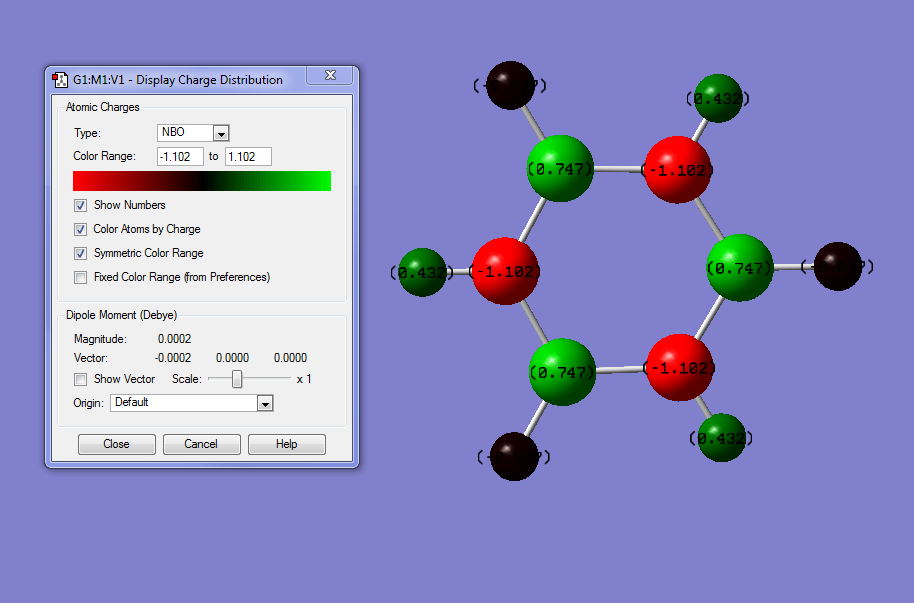Open the Origin Default dropdown
The height and width of the screenshot is (603, 914).
pos(265,403)
